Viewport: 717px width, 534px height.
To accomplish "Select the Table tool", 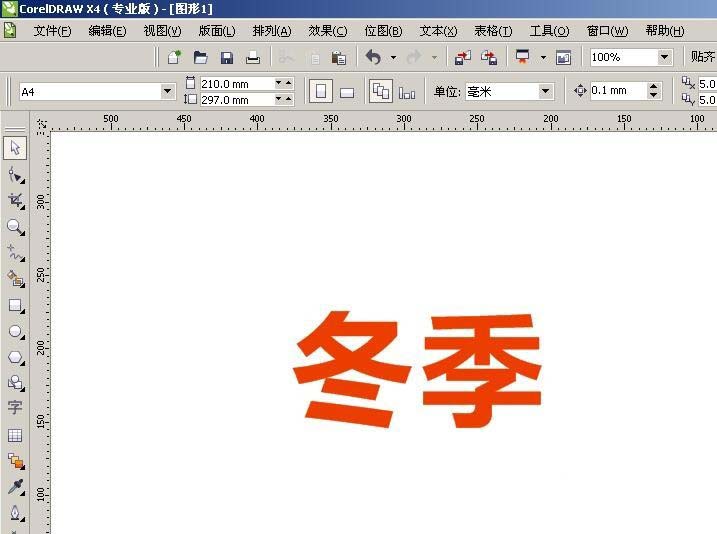I will [x=15, y=435].
